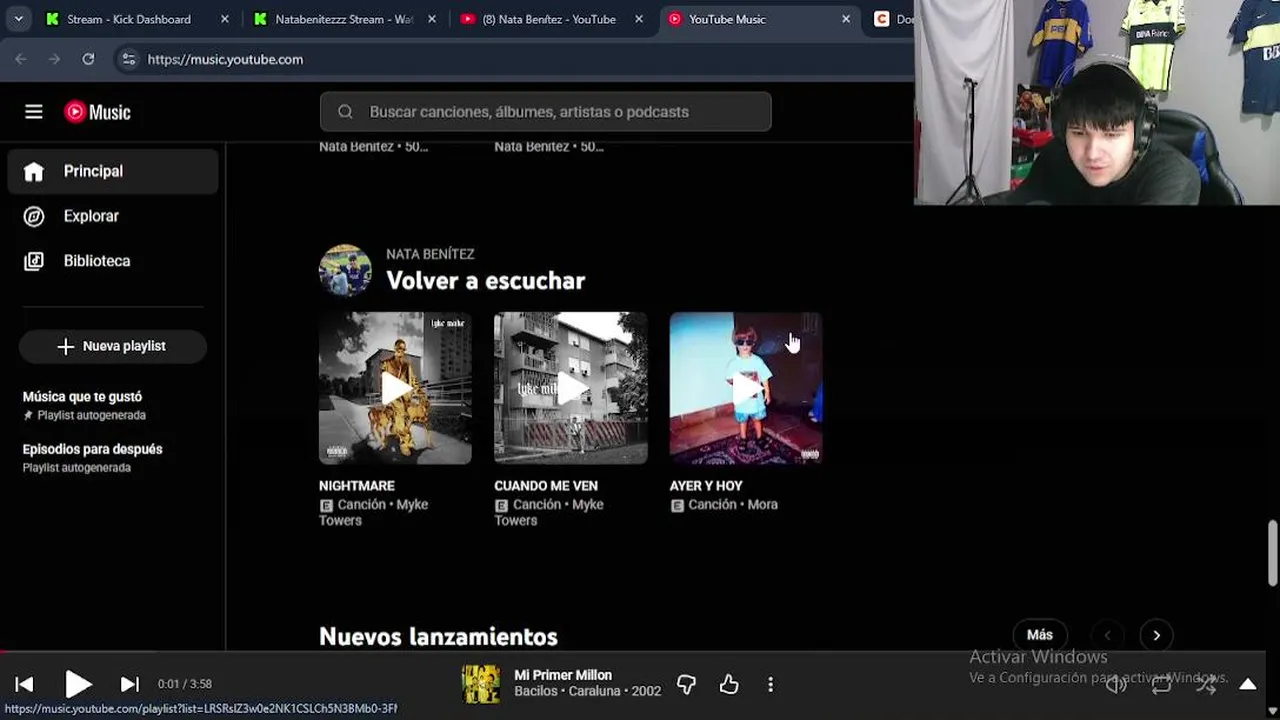Play the AYER Y HOY thumbnail
Image resolution: width=1280 pixels, height=720 pixels.
[745, 388]
